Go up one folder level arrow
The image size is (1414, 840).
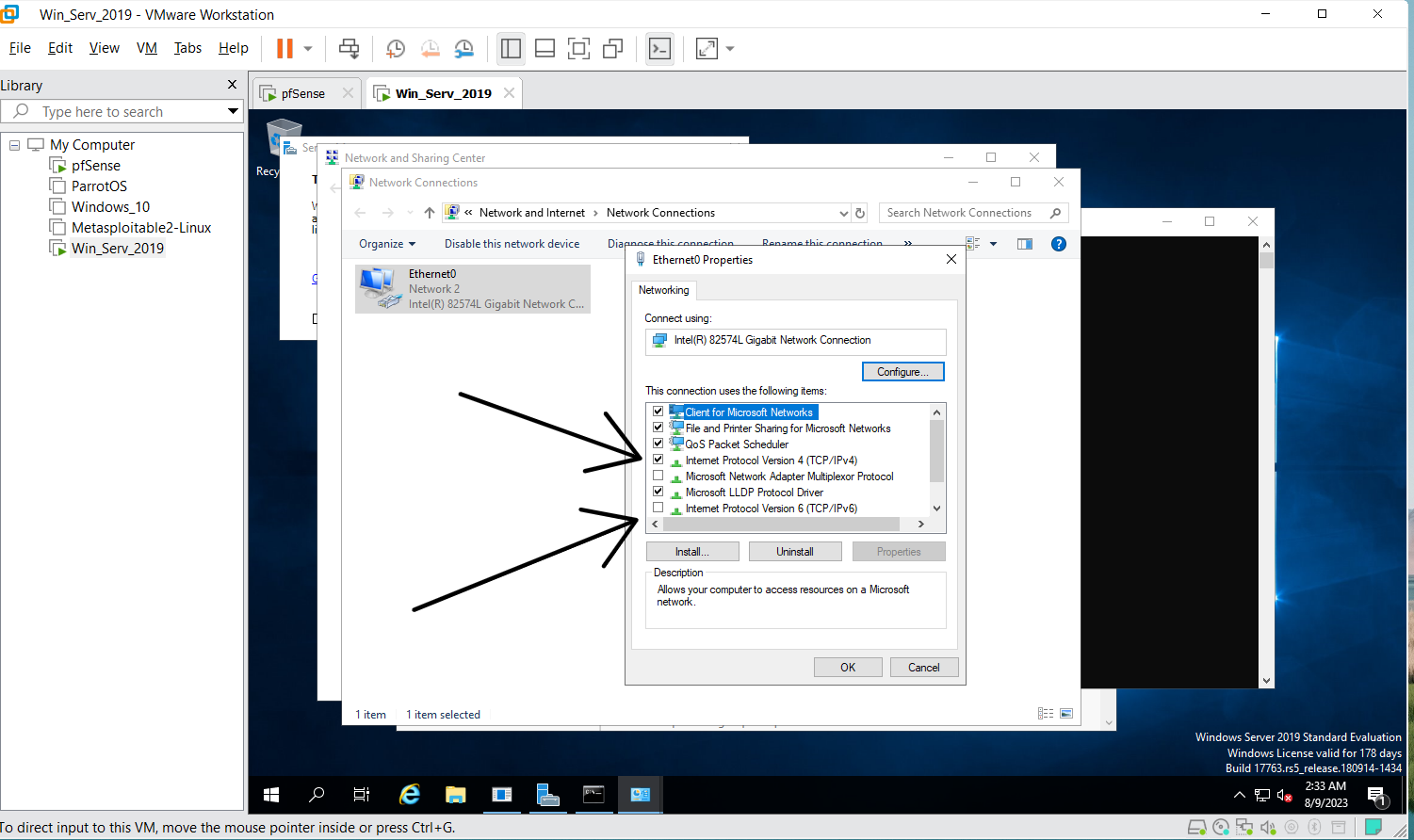tap(430, 213)
